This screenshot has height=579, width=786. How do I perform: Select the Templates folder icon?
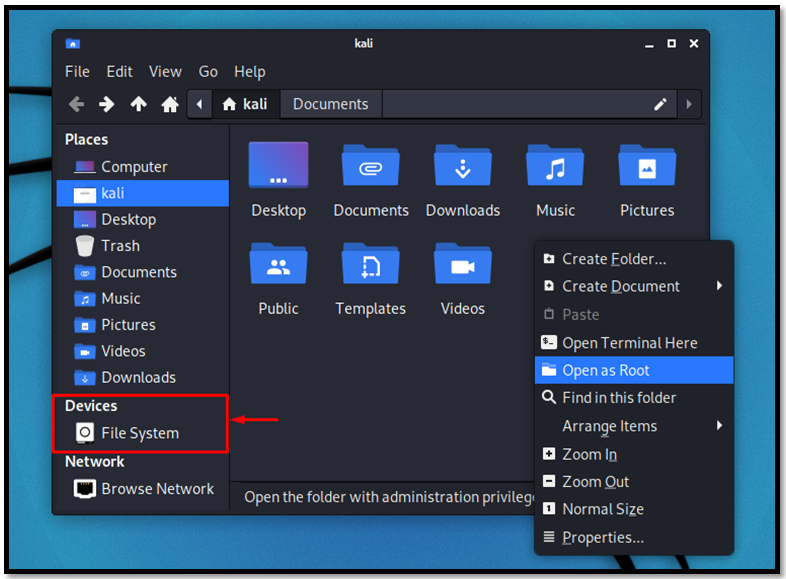(371, 264)
